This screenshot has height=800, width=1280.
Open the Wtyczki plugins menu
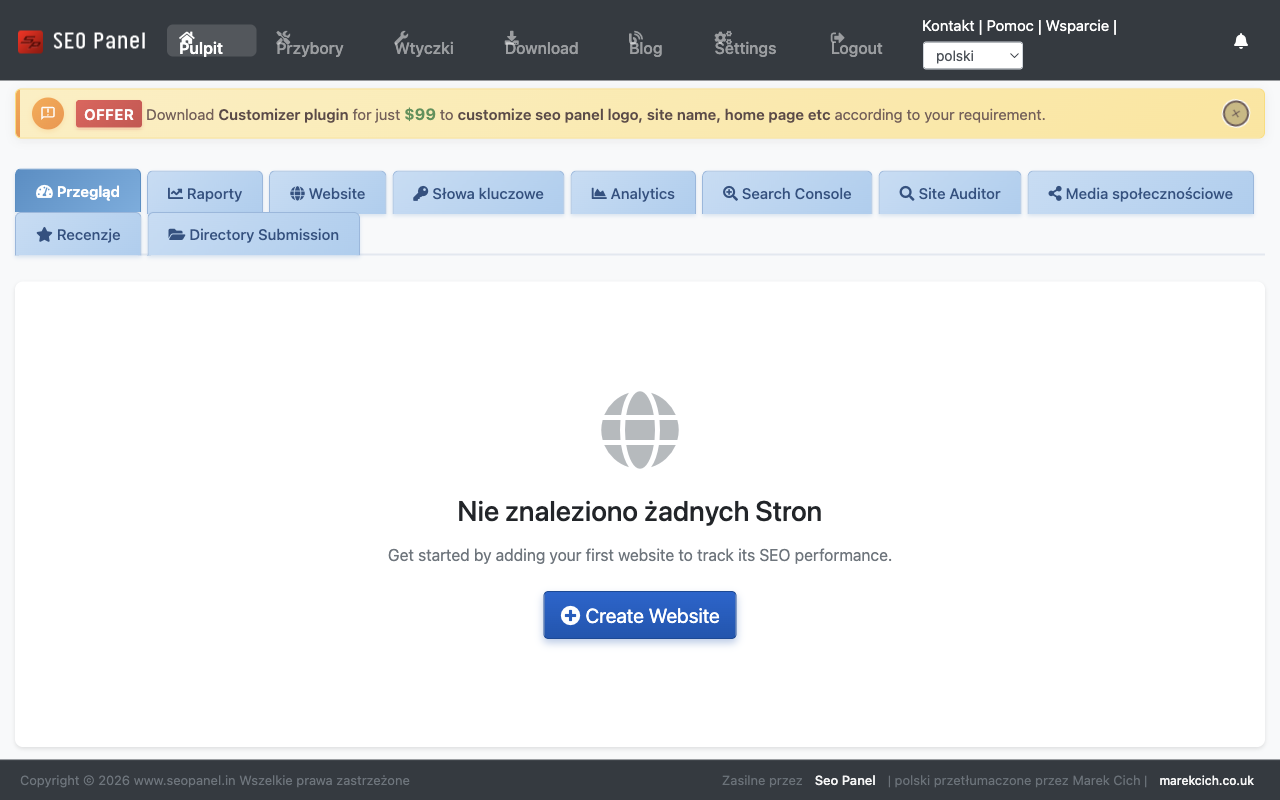pos(424,42)
